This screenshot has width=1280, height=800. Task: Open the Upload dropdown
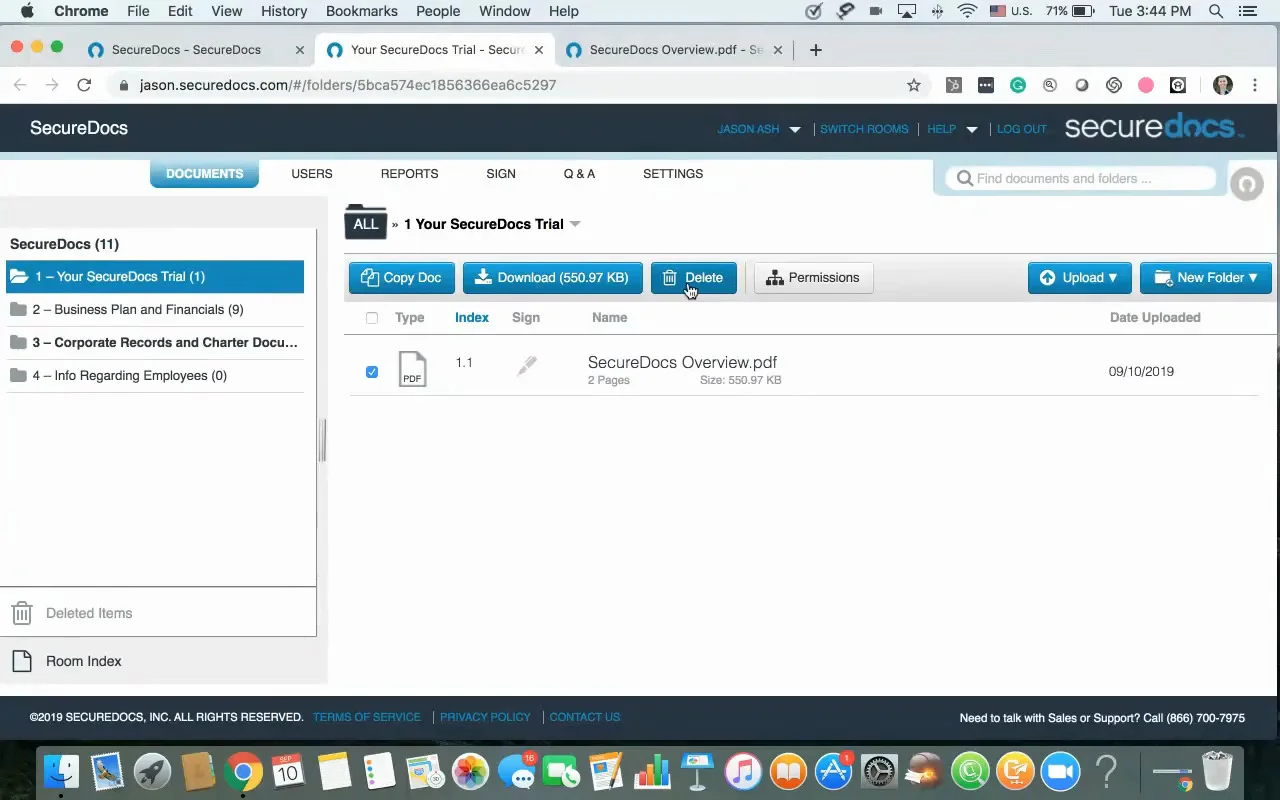pos(1079,278)
